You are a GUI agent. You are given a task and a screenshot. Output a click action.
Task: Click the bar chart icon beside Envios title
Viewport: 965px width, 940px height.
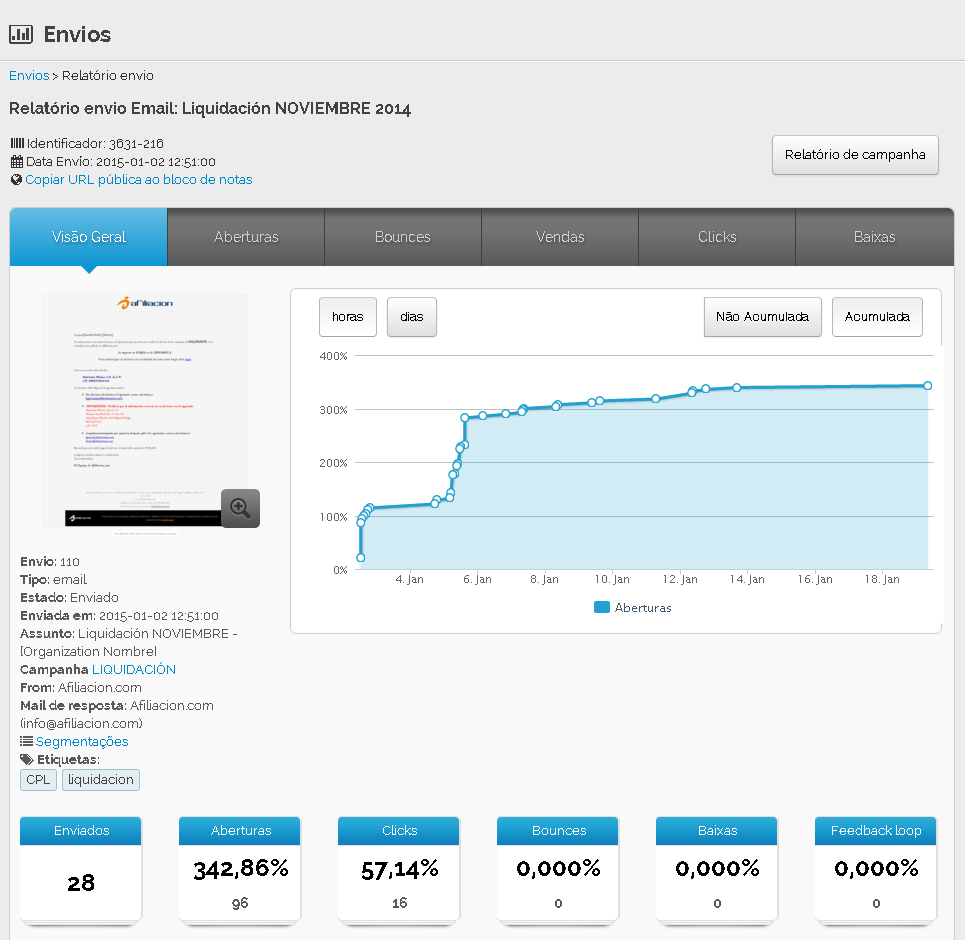(x=21, y=34)
